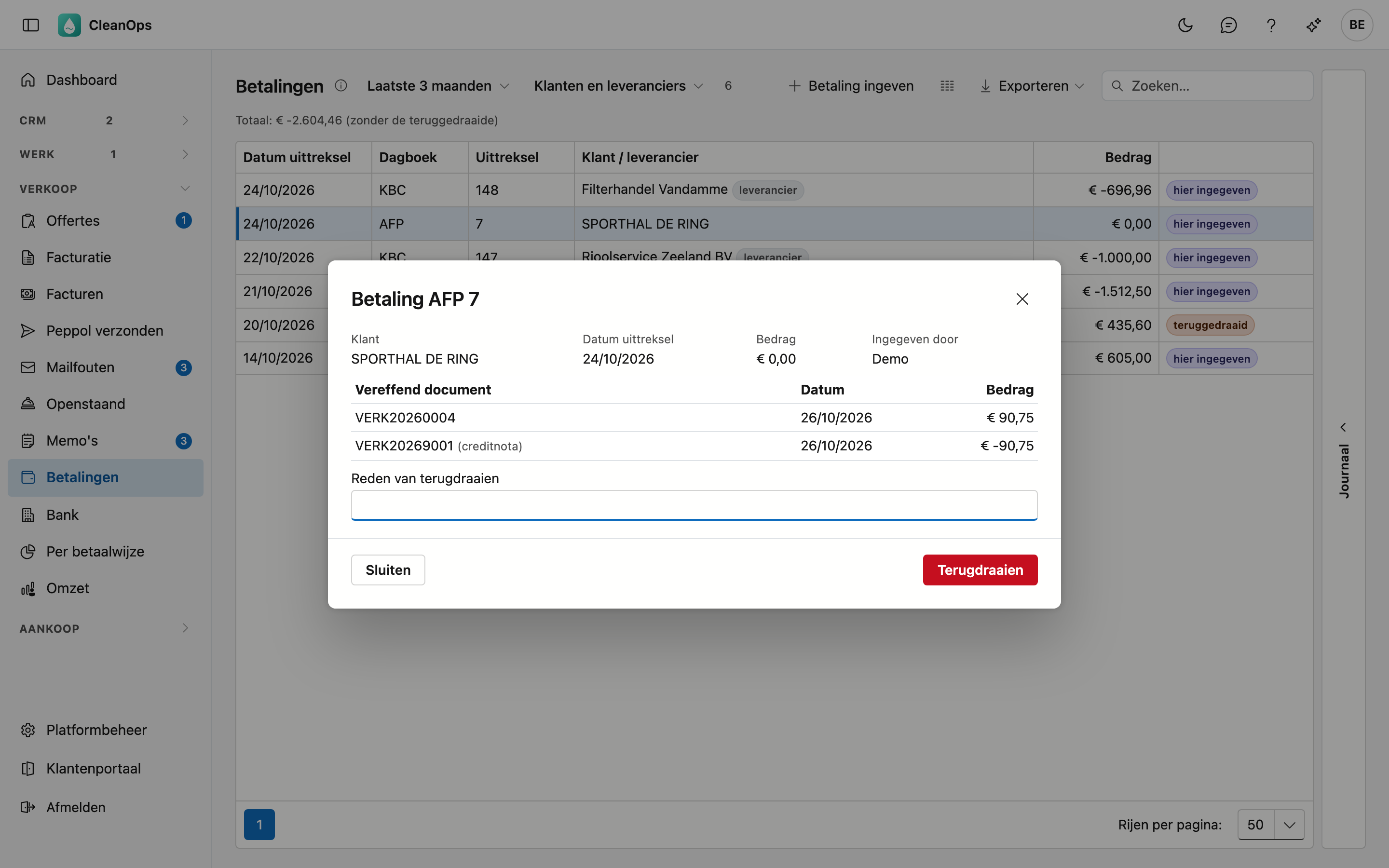This screenshot has height=868, width=1389.
Task: Click VERK20260004 document row
Action: click(x=694, y=418)
